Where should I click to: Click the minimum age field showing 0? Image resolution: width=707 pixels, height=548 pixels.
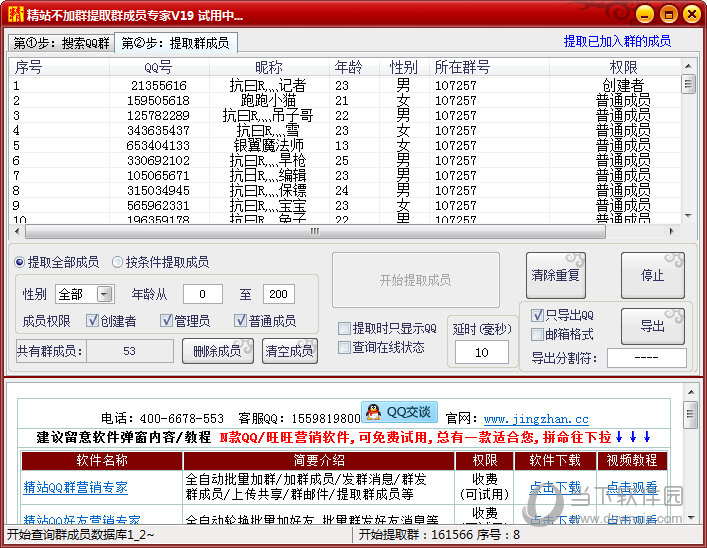[202, 294]
